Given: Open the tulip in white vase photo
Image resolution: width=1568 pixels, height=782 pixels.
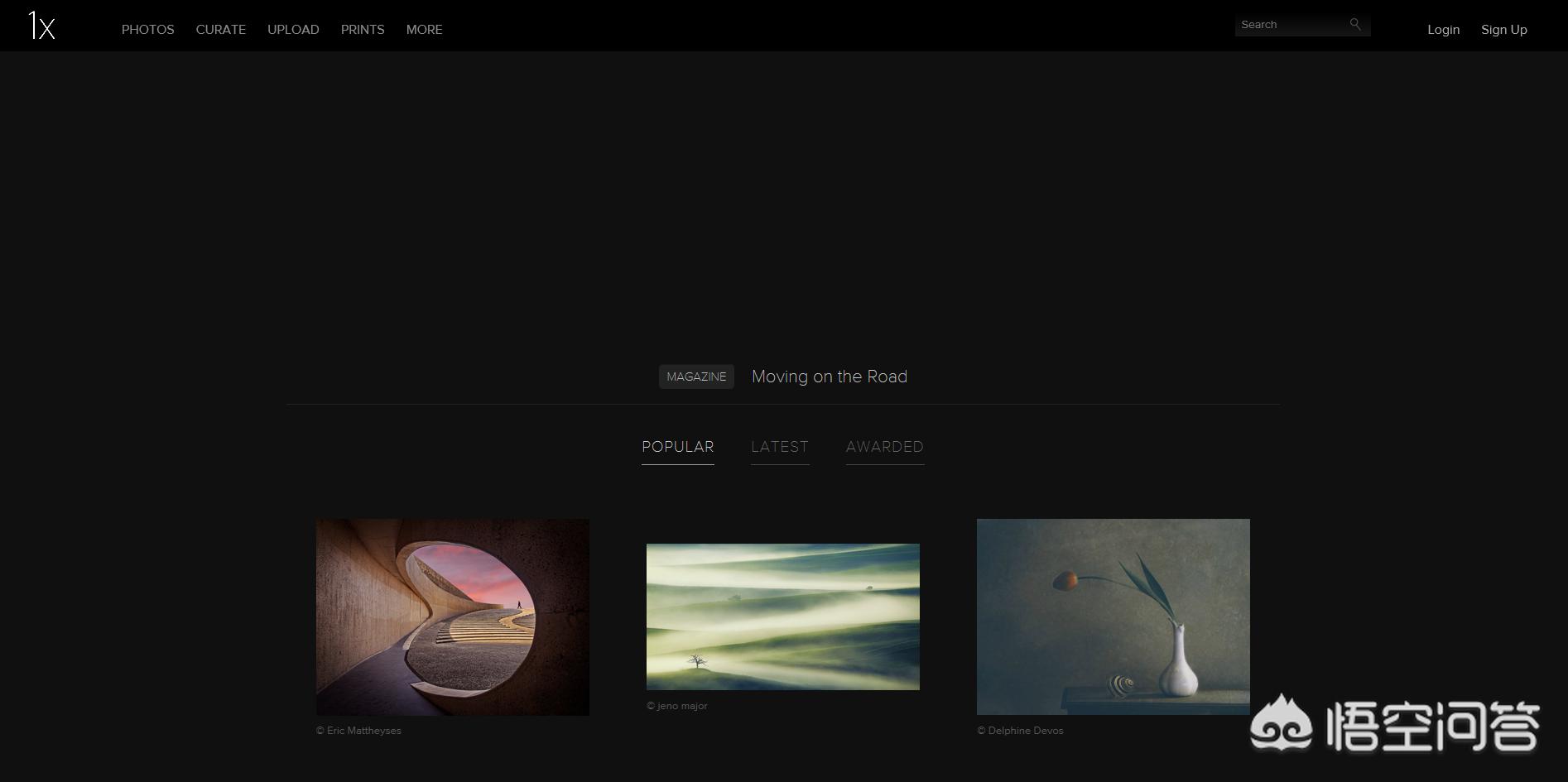Looking at the screenshot, I should pos(1113,616).
